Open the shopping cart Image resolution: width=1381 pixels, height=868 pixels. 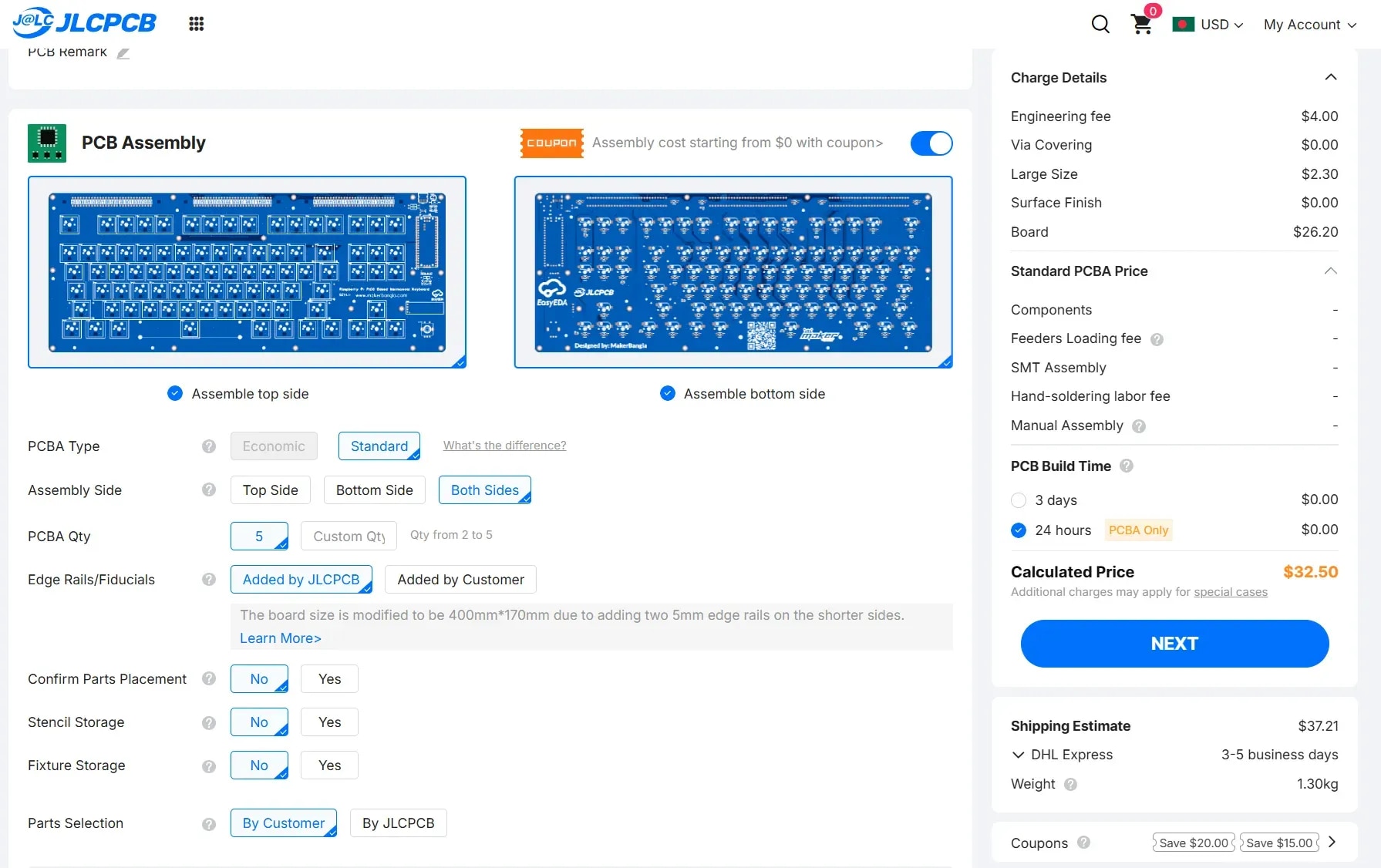(x=1142, y=25)
